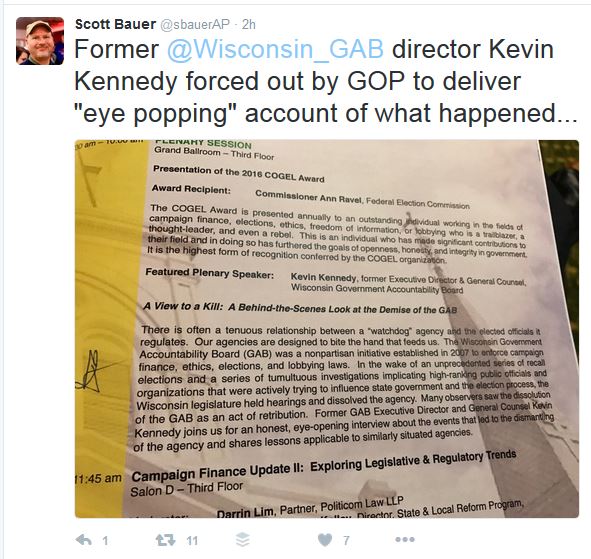Click the Scott Bauer display name
Viewport: 591px width, 559px height.
pyautogui.click(x=115, y=25)
